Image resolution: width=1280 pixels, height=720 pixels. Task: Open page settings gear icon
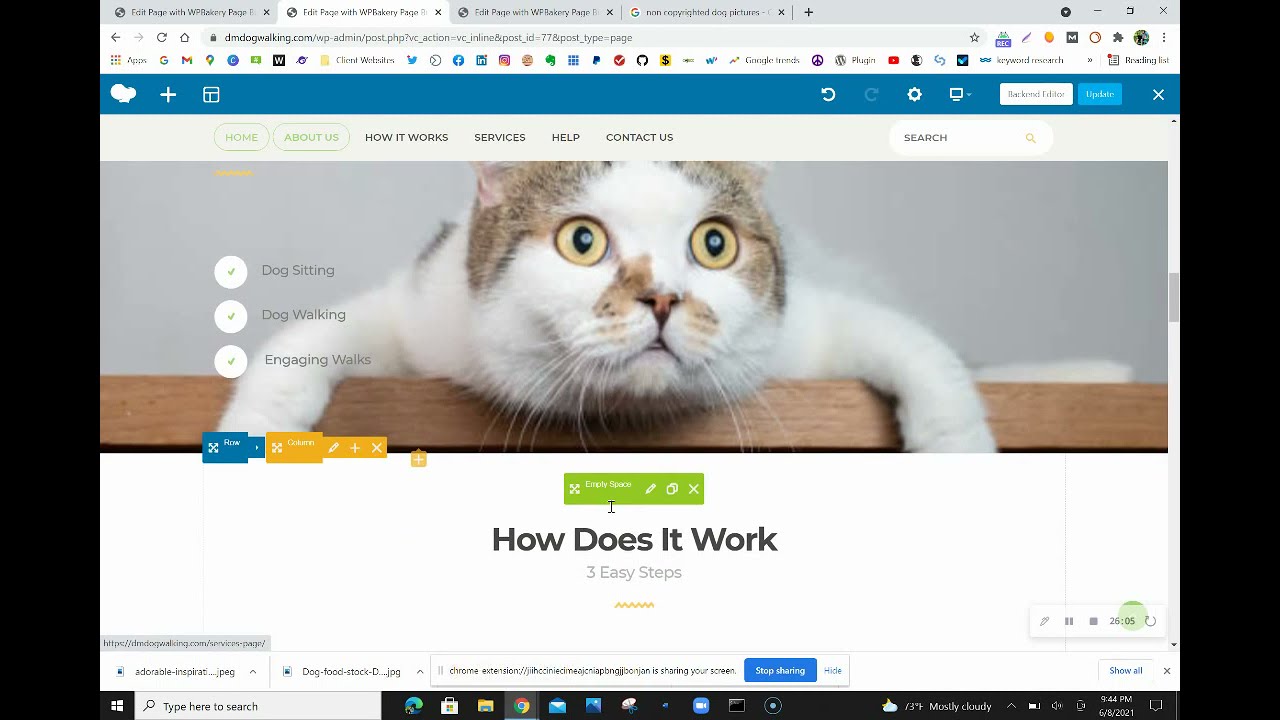[914, 94]
